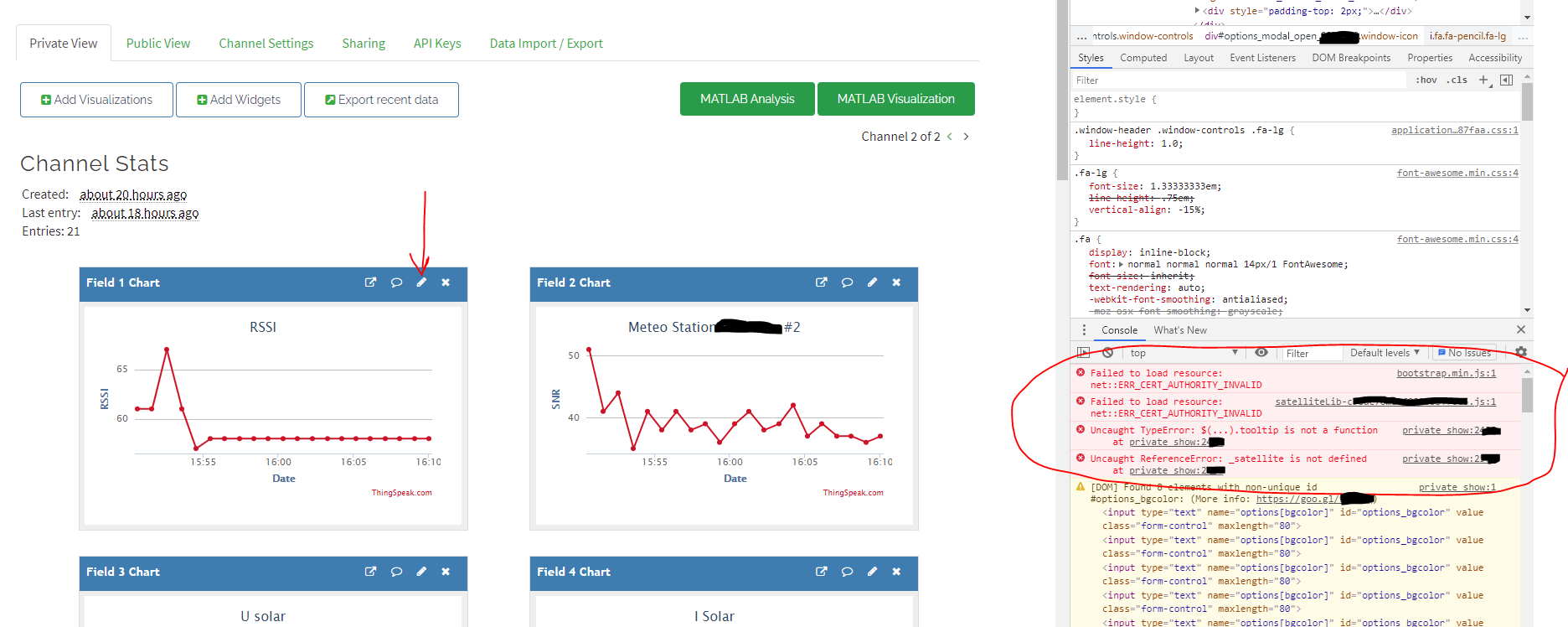Open comment icon on Field 2 Chart

pyautogui.click(x=847, y=282)
